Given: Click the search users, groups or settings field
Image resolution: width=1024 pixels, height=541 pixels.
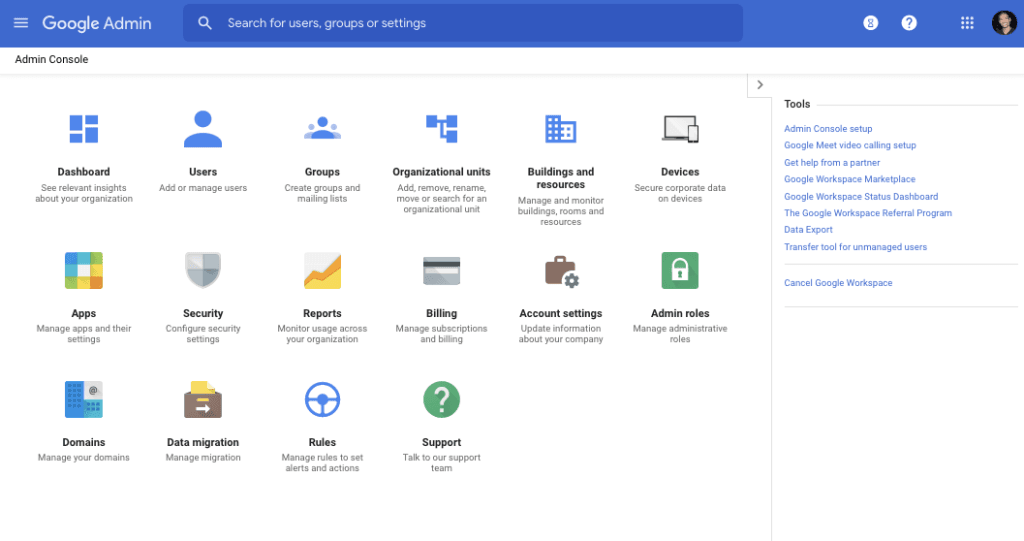Looking at the screenshot, I should tap(470, 23).
